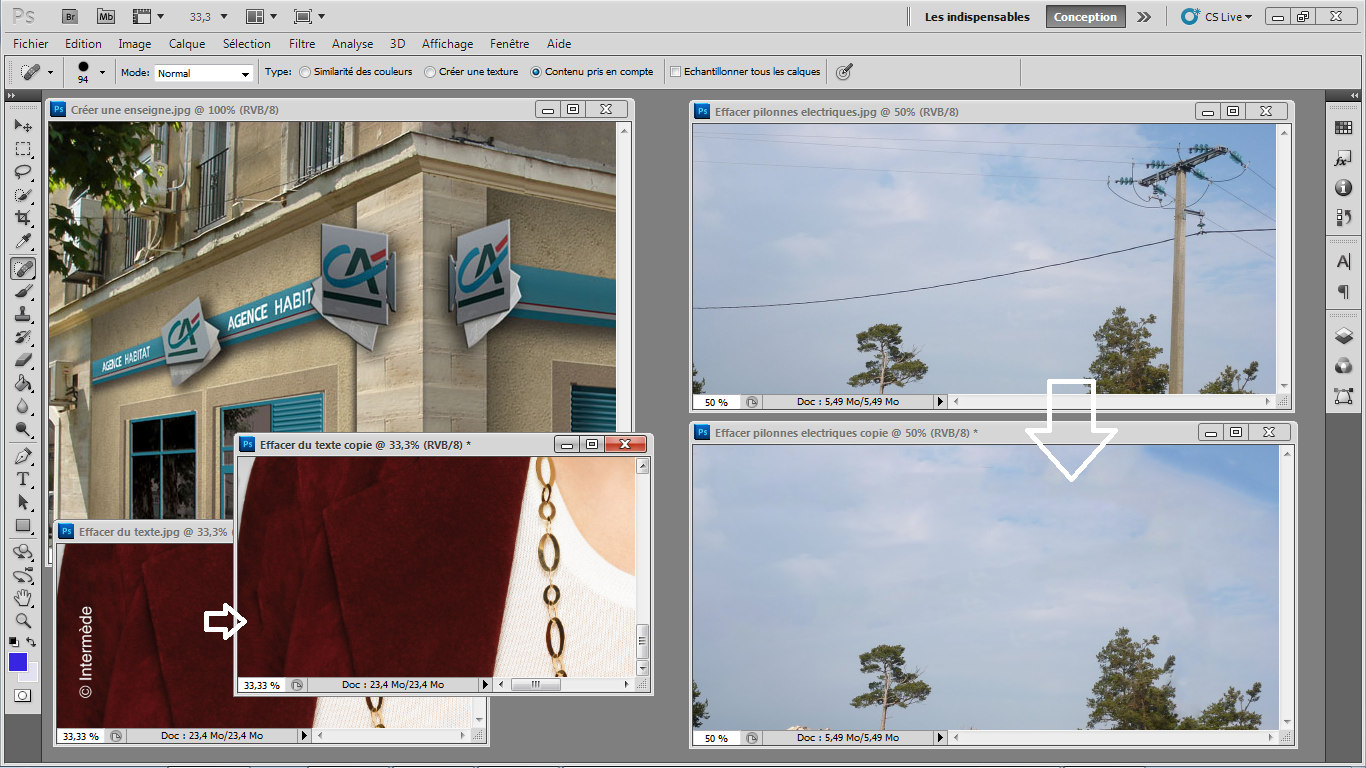Select the History Brush tool
Image resolution: width=1366 pixels, height=768 pixels.
point(23,337)
